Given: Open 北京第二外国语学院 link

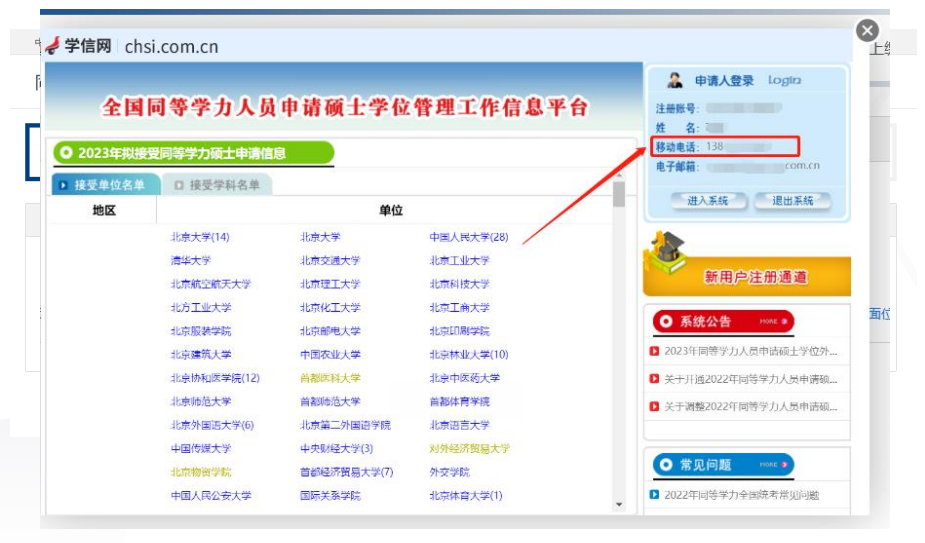Looking at the screenshot, I should tap(345, 425).
